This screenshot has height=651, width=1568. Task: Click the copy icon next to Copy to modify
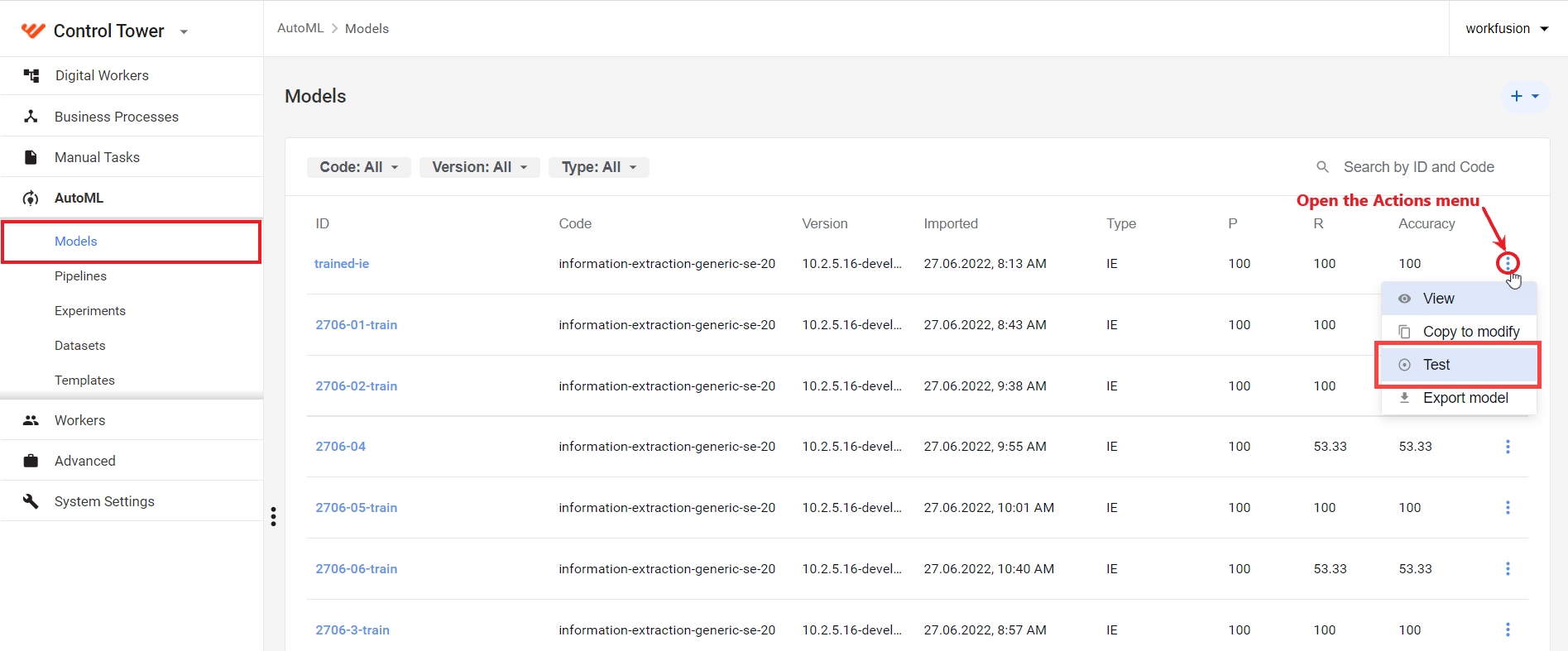[1404, 332]
